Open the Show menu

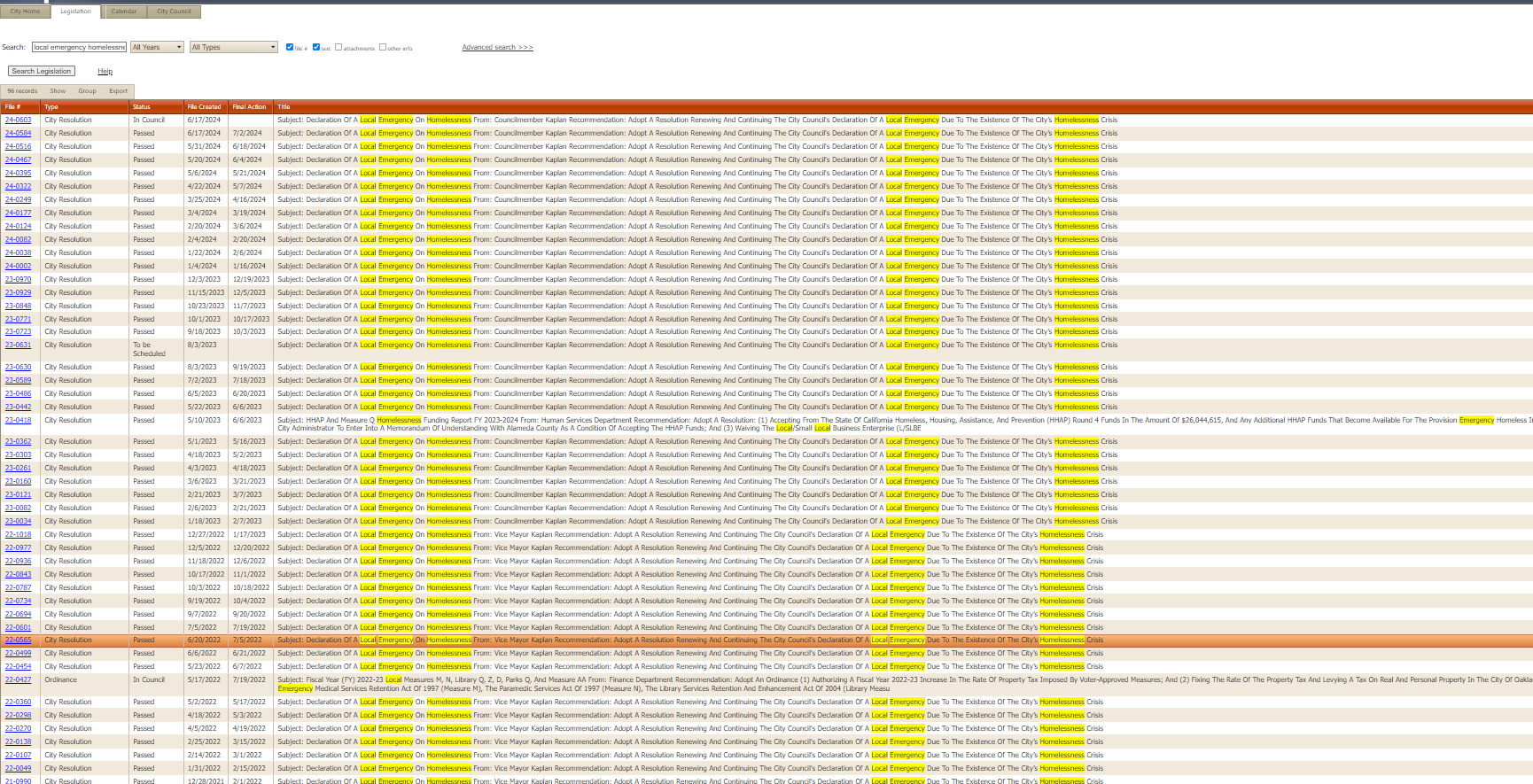[x=58, y=91]
